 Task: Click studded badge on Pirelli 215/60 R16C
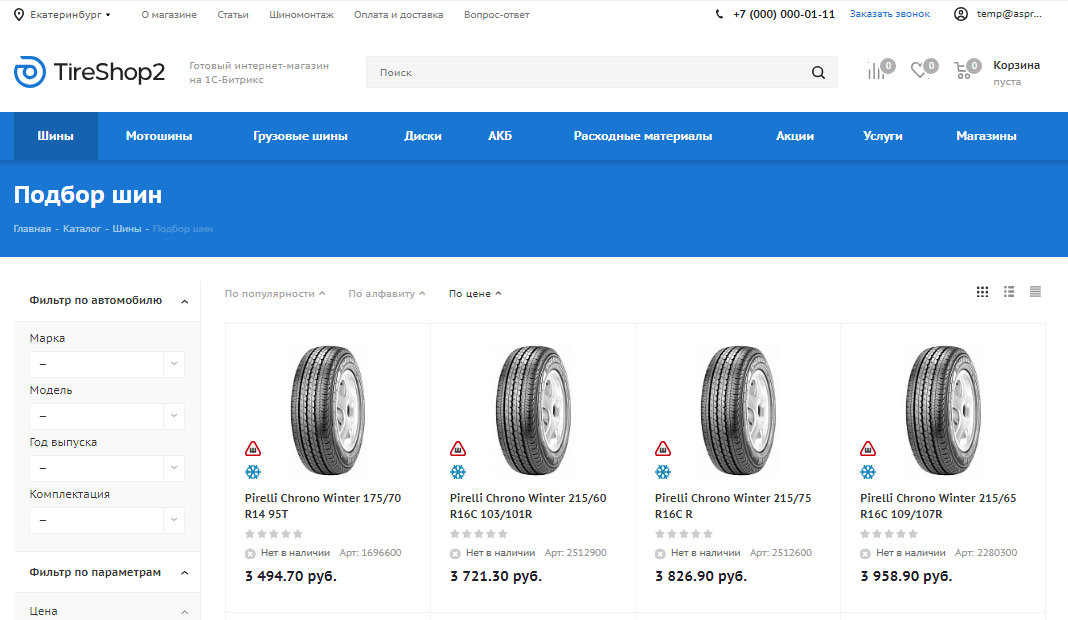click(458, 448)
